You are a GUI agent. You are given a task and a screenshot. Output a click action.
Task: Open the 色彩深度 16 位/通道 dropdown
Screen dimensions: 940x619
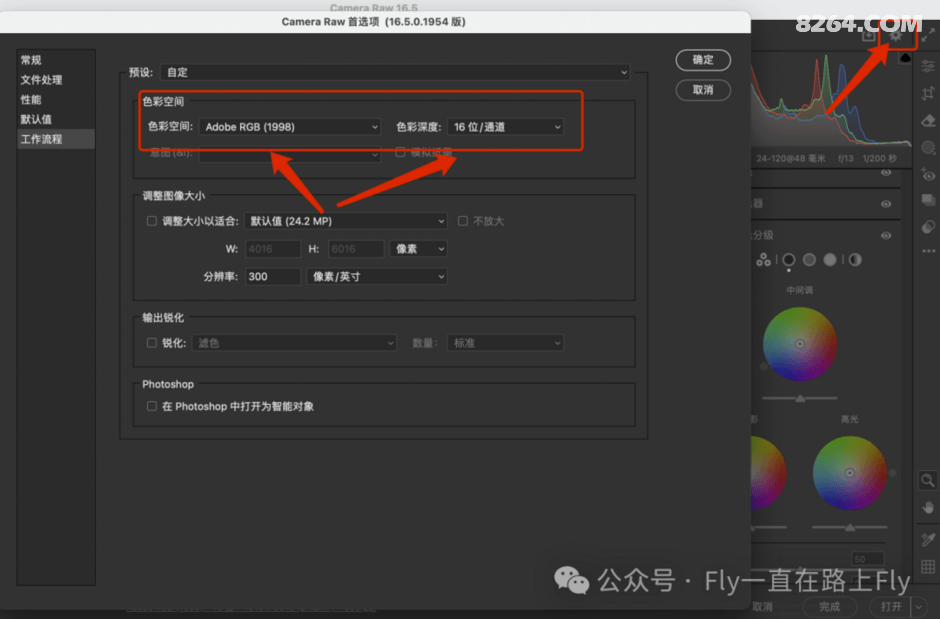point(506,127)
